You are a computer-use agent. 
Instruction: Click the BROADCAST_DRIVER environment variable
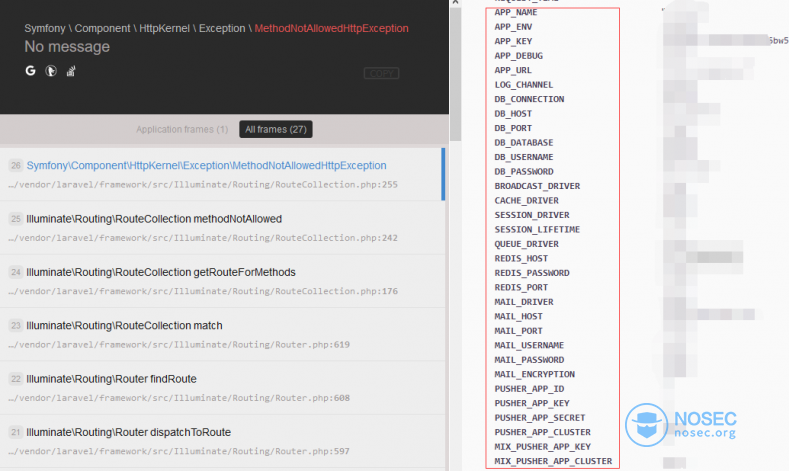[537, 186]
